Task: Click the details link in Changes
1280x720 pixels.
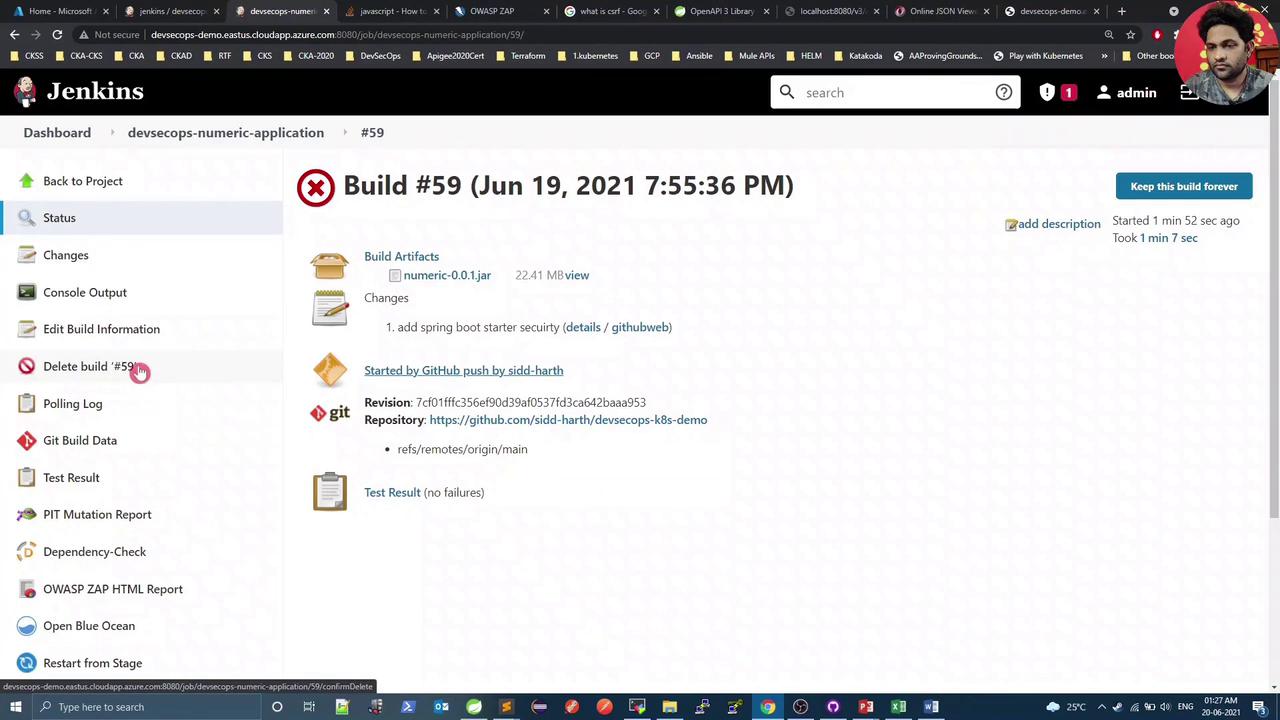Action: pos(582,327)
